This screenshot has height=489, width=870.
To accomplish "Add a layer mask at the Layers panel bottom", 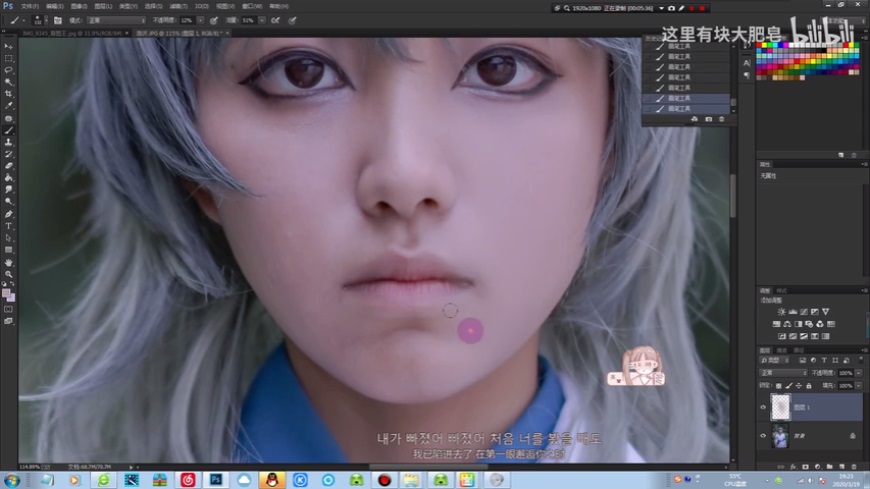I will click(x=805, y=467).
